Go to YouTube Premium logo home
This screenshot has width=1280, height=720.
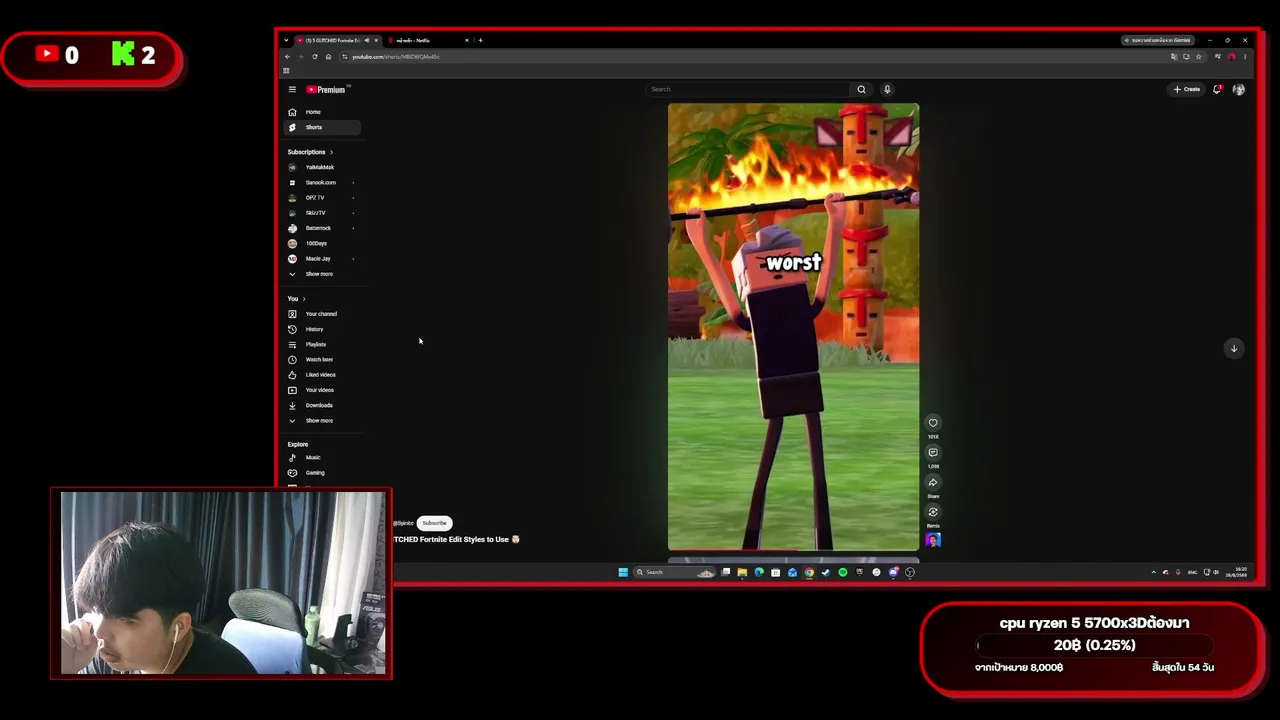tap(326, 90)
